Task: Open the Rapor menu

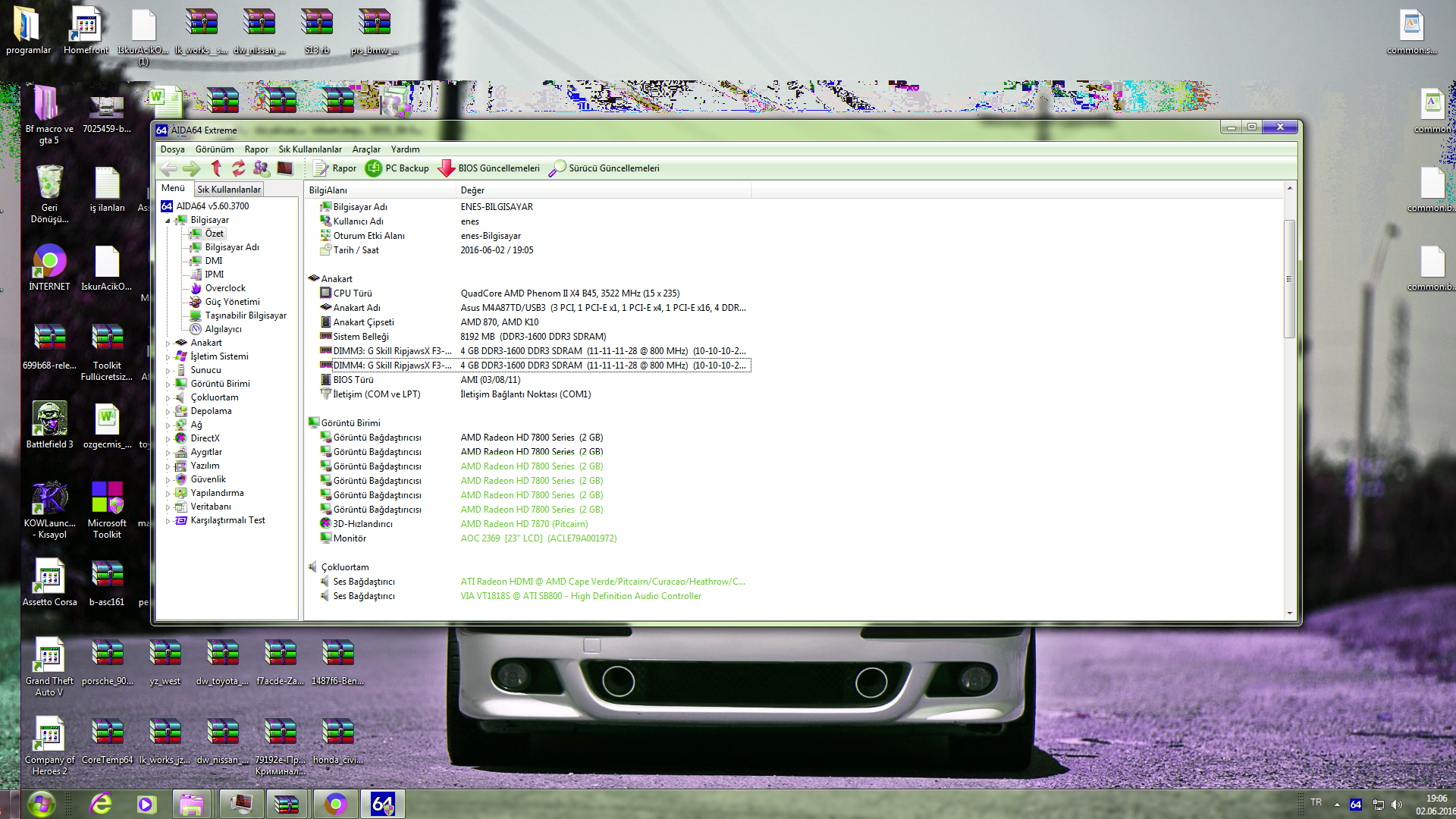Action: [x=256, y=149]
